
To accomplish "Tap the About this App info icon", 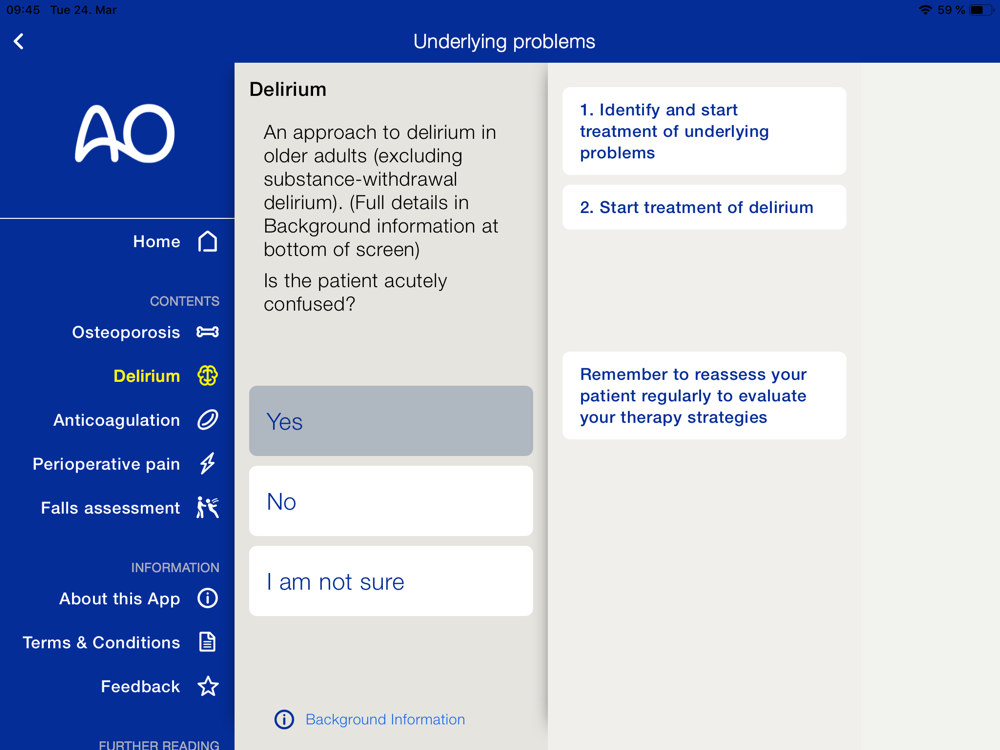I will point(207,598).
